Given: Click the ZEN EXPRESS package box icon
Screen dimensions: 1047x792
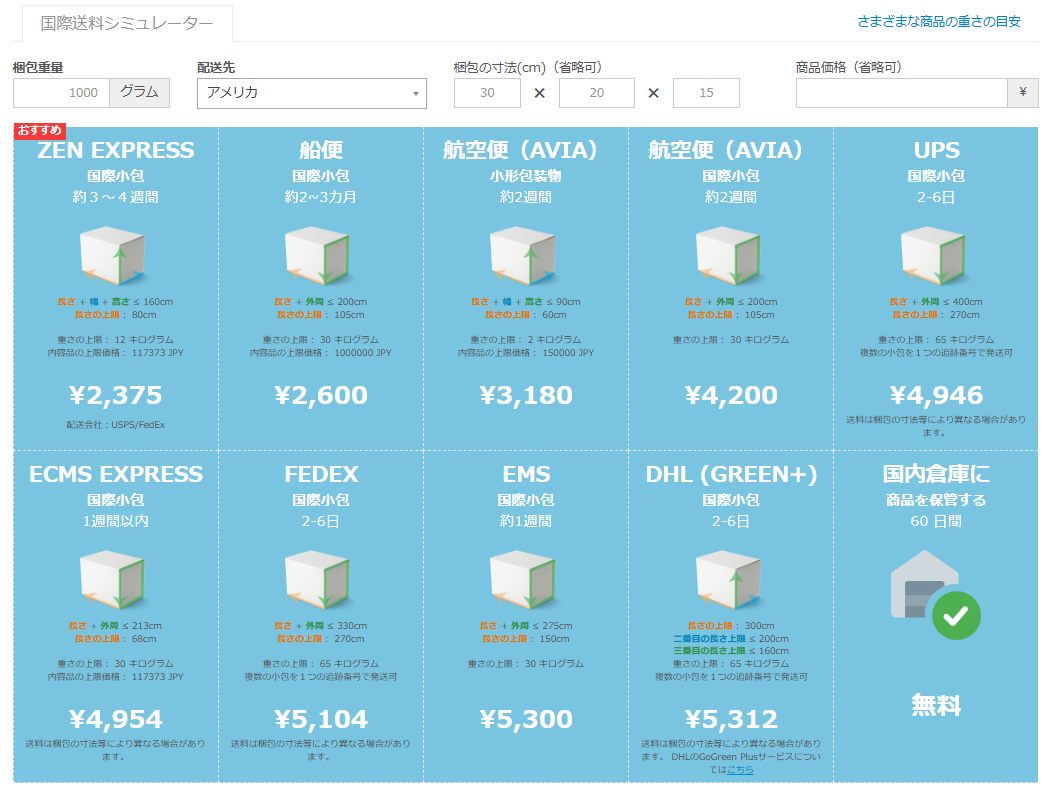Looking at the screenshot, I should point(113,256).
